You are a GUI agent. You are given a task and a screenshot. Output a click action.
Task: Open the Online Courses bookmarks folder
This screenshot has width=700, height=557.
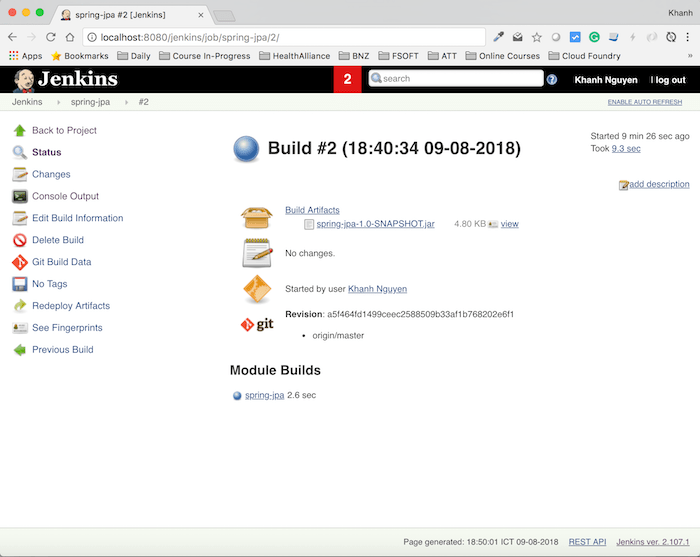pyautogui.click(x=502, y=56)
